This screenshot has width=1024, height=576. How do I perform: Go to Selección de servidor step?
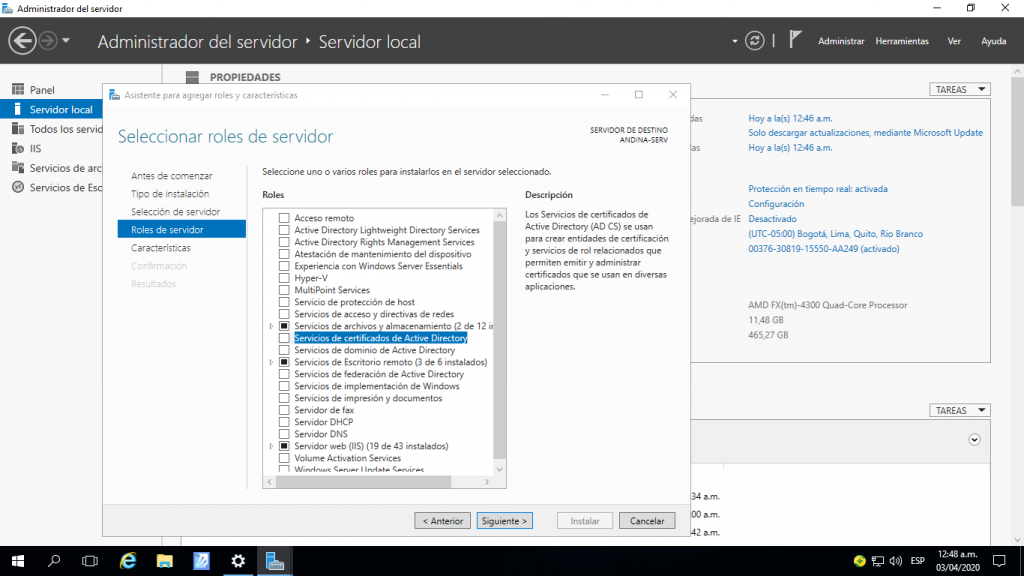coord(175,212)
